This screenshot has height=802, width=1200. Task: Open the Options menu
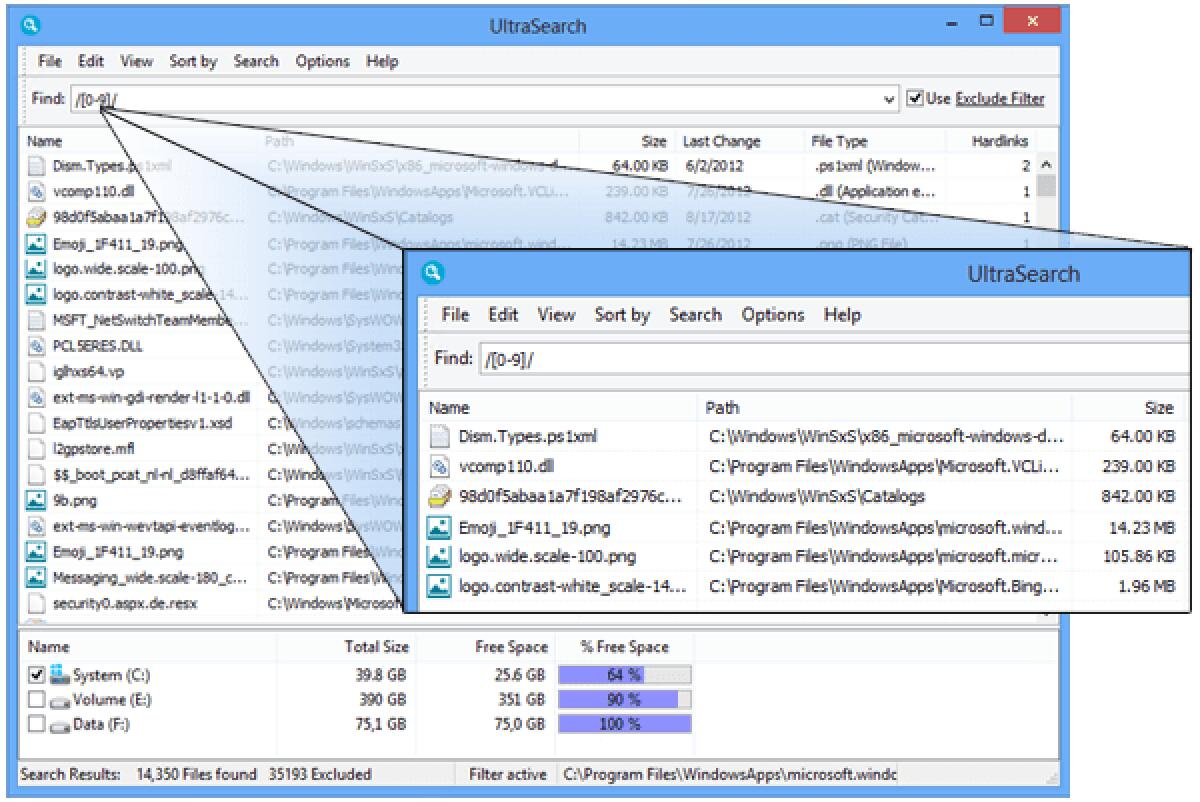point(321,61)
